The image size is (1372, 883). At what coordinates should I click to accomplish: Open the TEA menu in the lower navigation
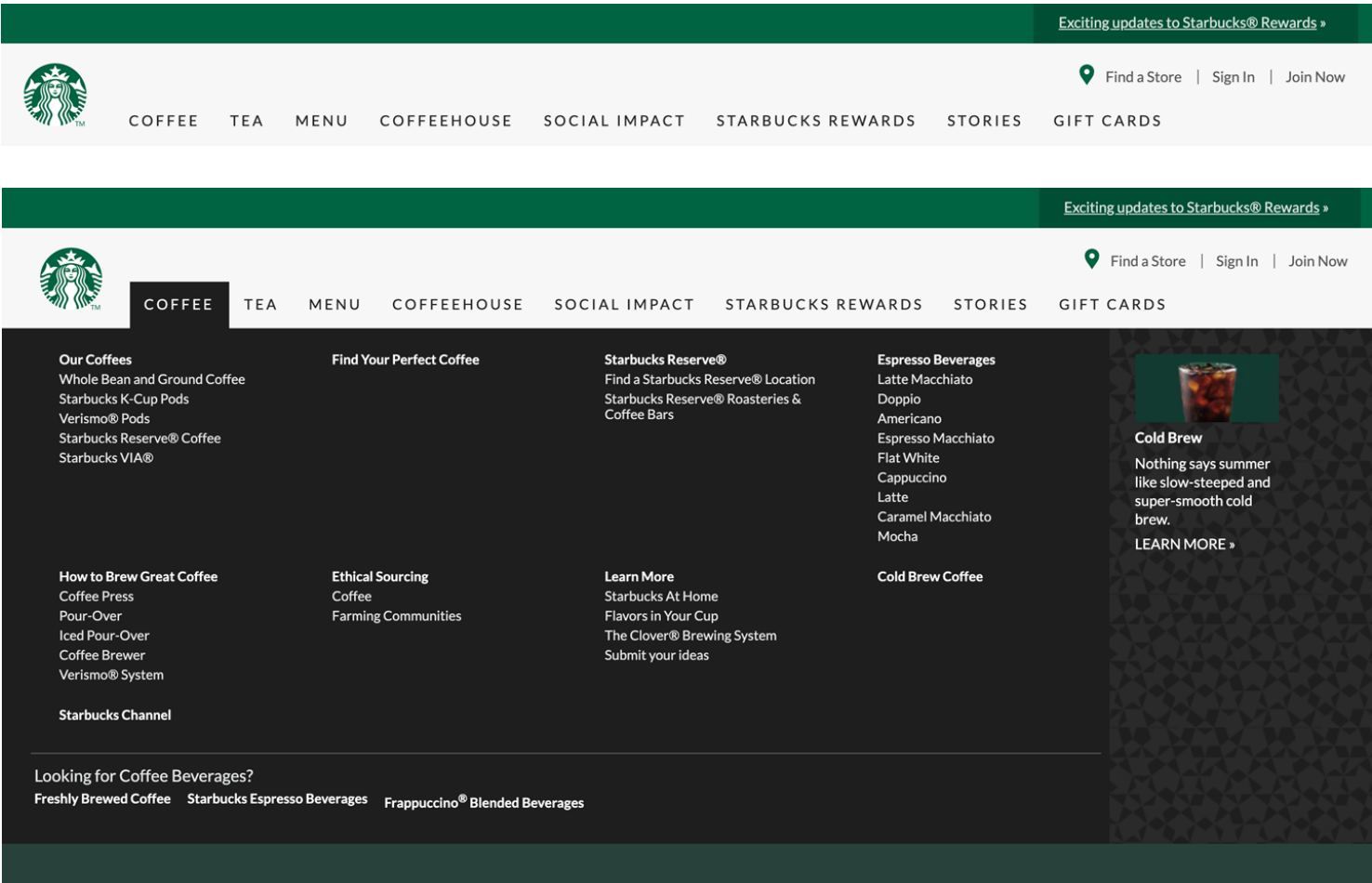click(260, 305)
